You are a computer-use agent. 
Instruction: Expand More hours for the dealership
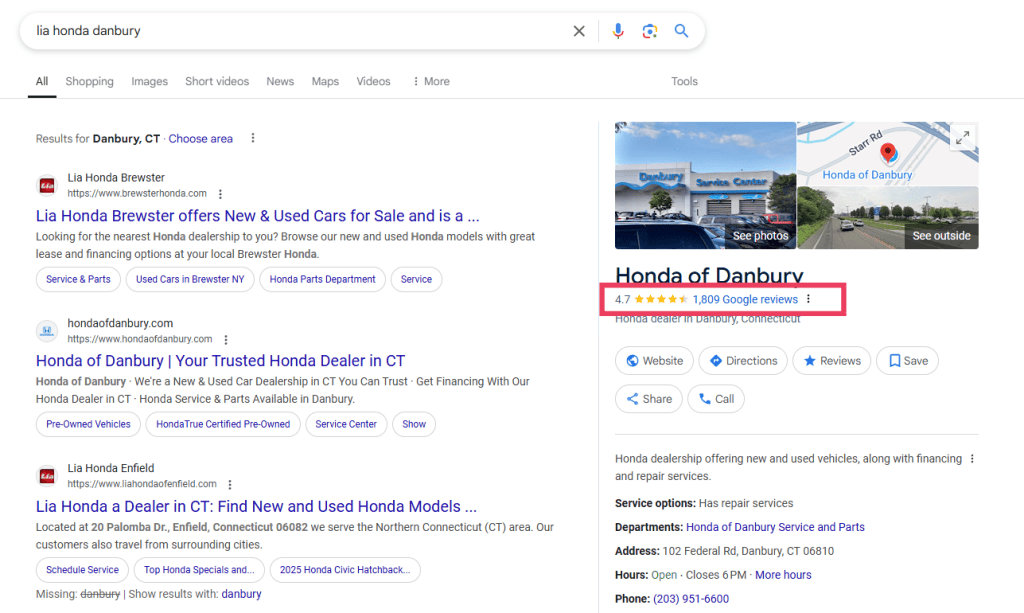(x=783, y=575)
